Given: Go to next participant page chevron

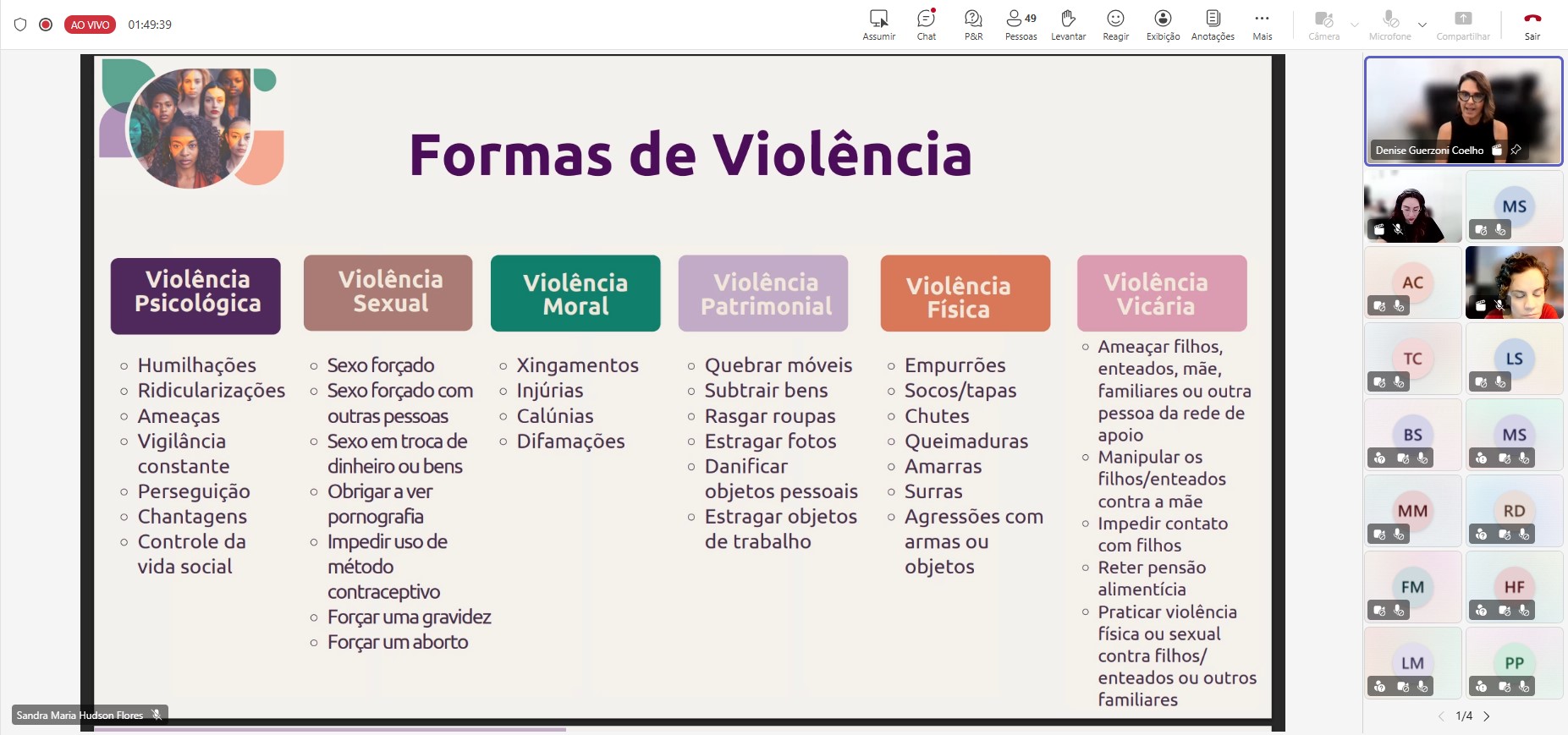Looking at the screenshot, I should coord(1487,716).
